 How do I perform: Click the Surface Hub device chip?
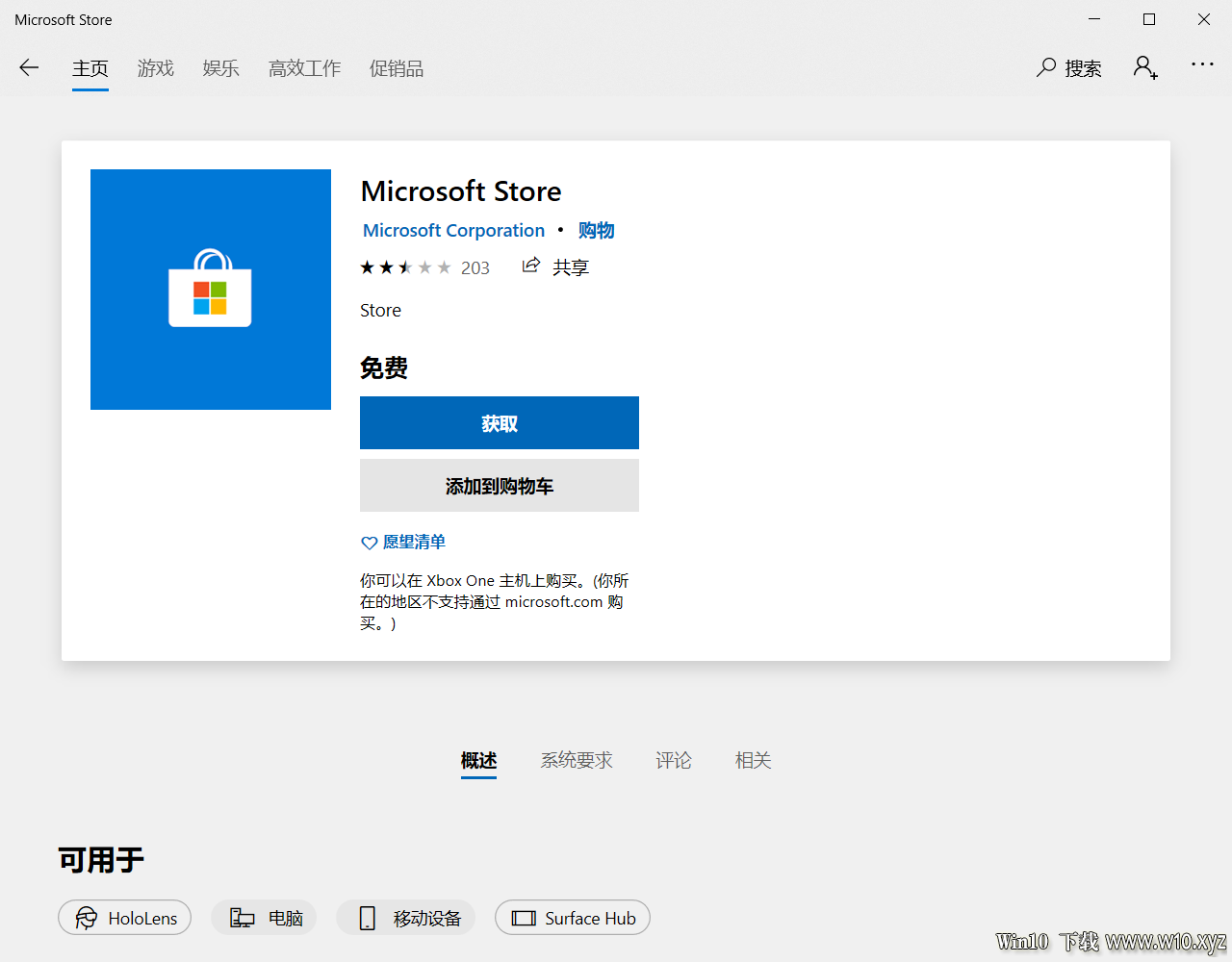pos(573,918)
